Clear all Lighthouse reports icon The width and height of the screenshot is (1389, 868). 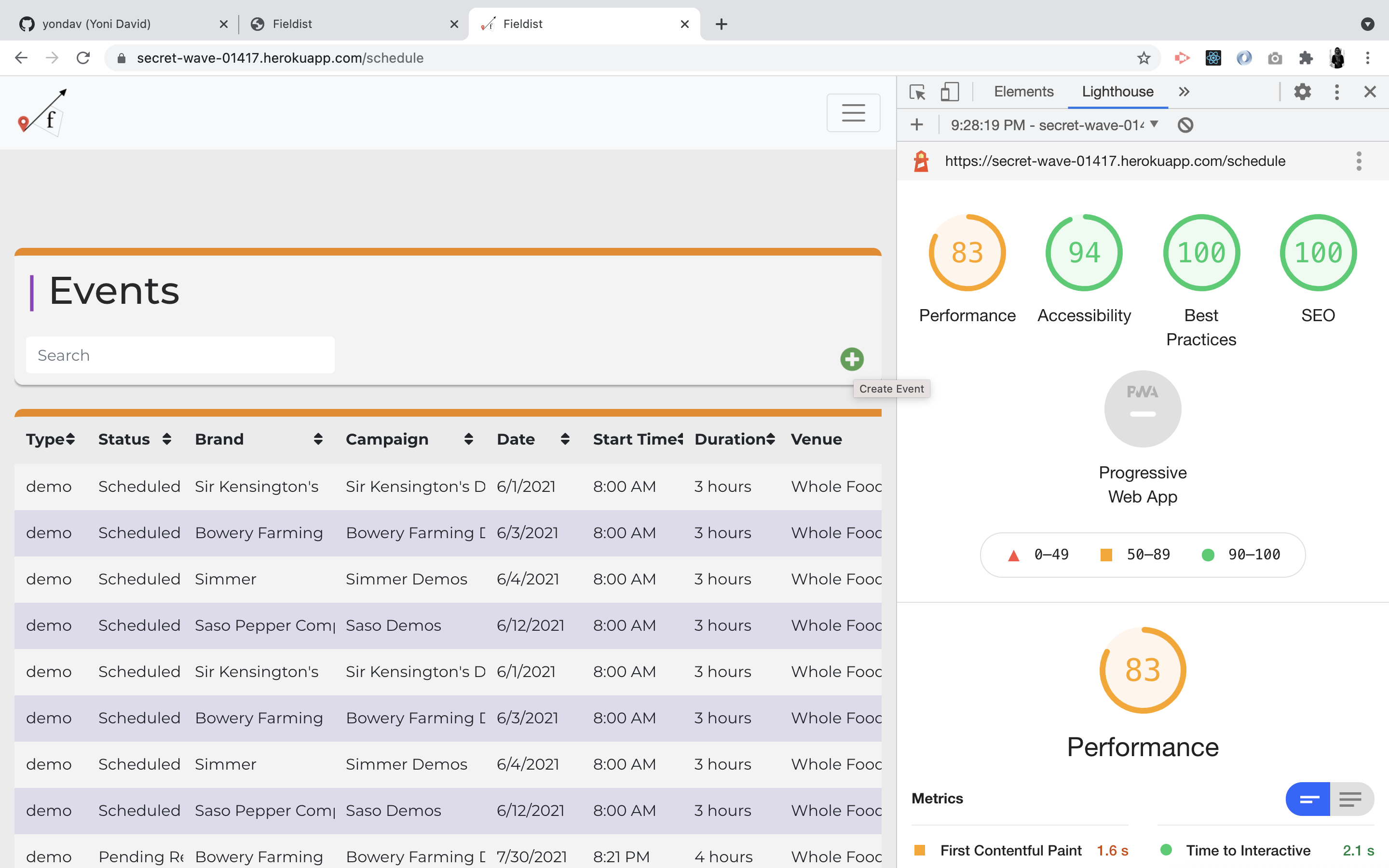click(x=1185, y=124)
